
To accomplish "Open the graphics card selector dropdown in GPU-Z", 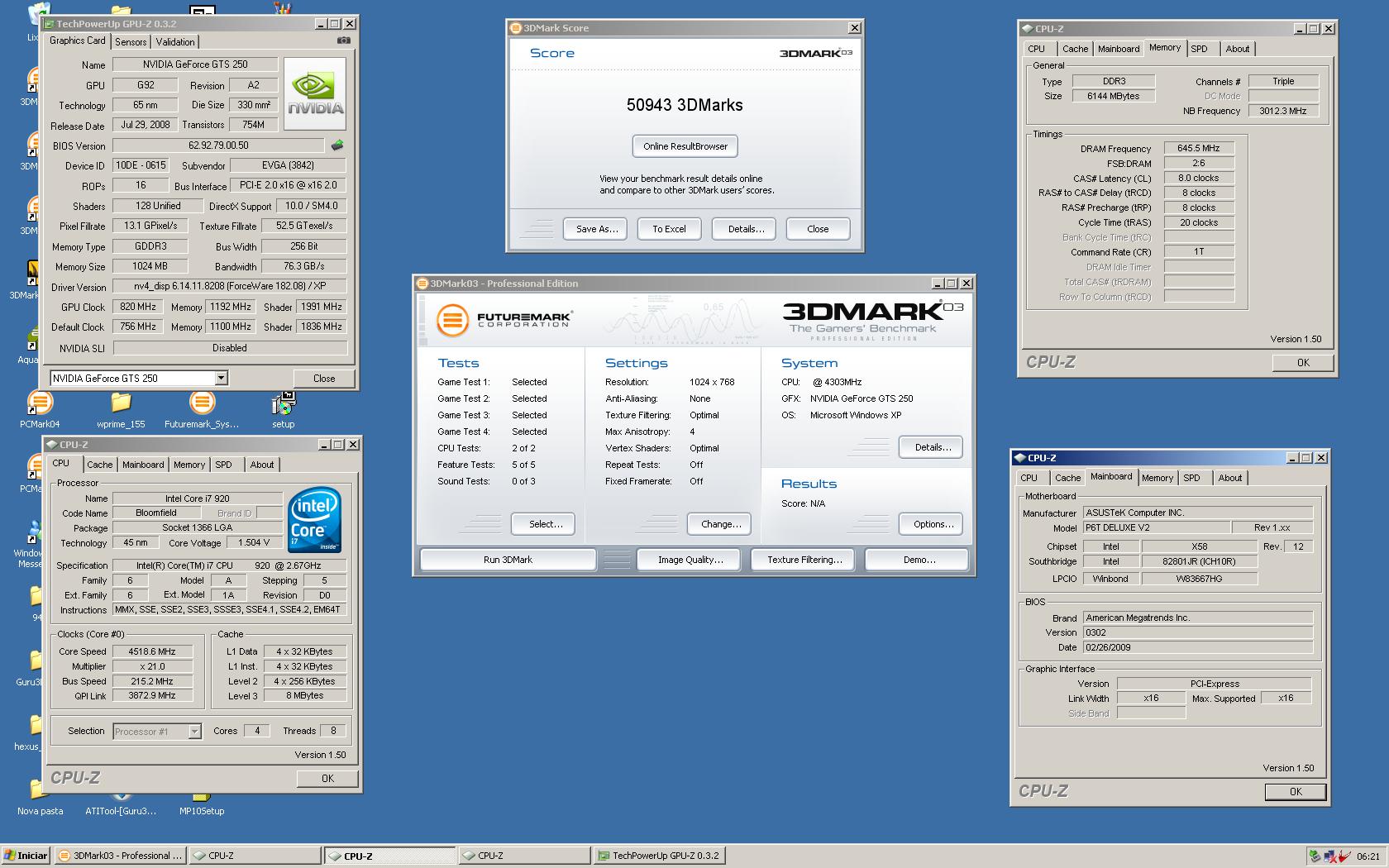I will 221,379.
